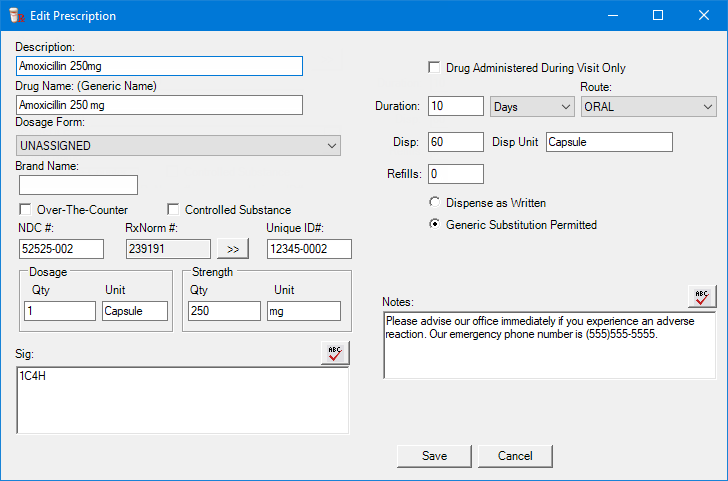Save the prescription

(x=434, y=456)
